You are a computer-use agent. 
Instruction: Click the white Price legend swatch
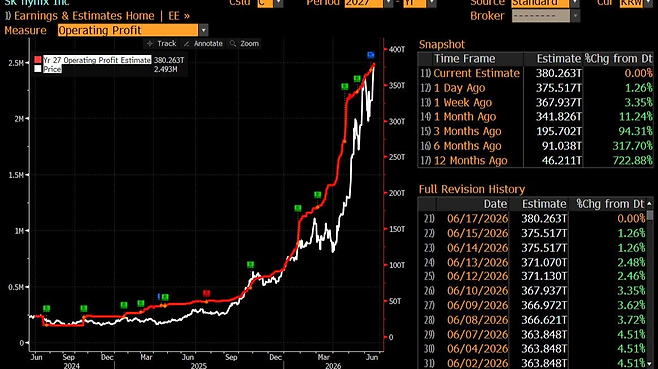pyautogui.click(x=38, y=69)
